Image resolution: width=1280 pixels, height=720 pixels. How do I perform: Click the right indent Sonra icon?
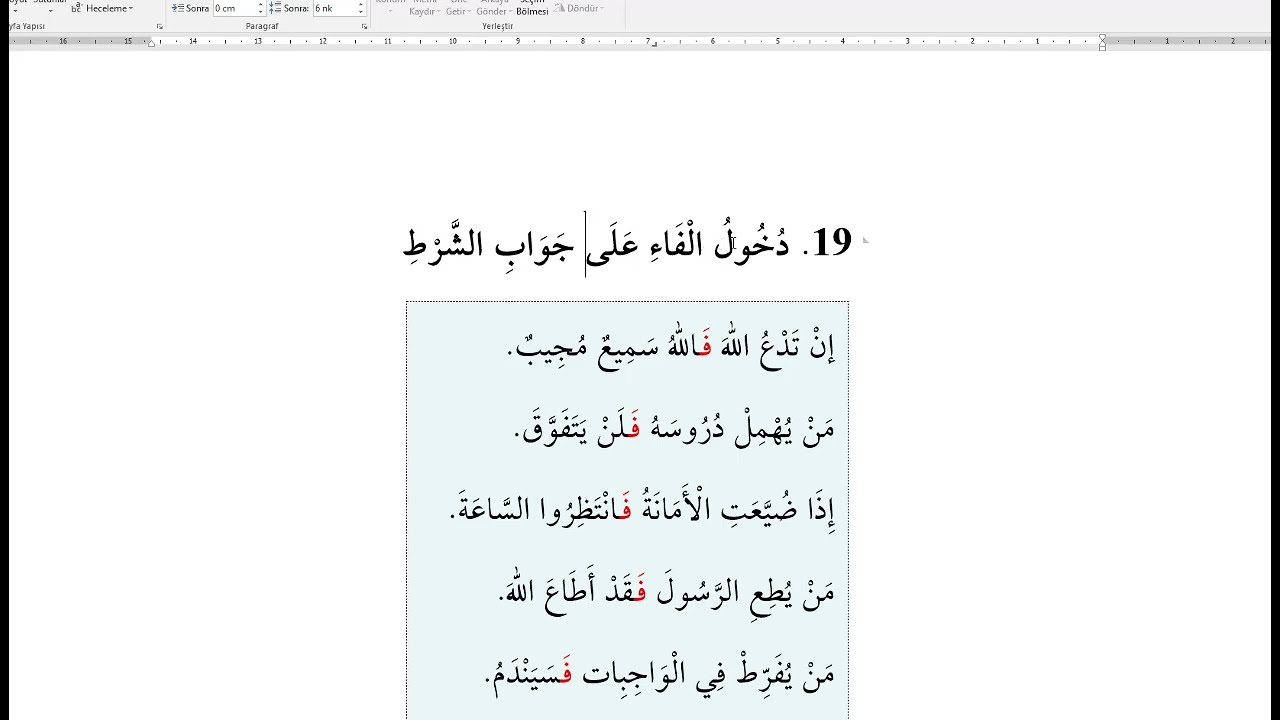pos(177,8)
